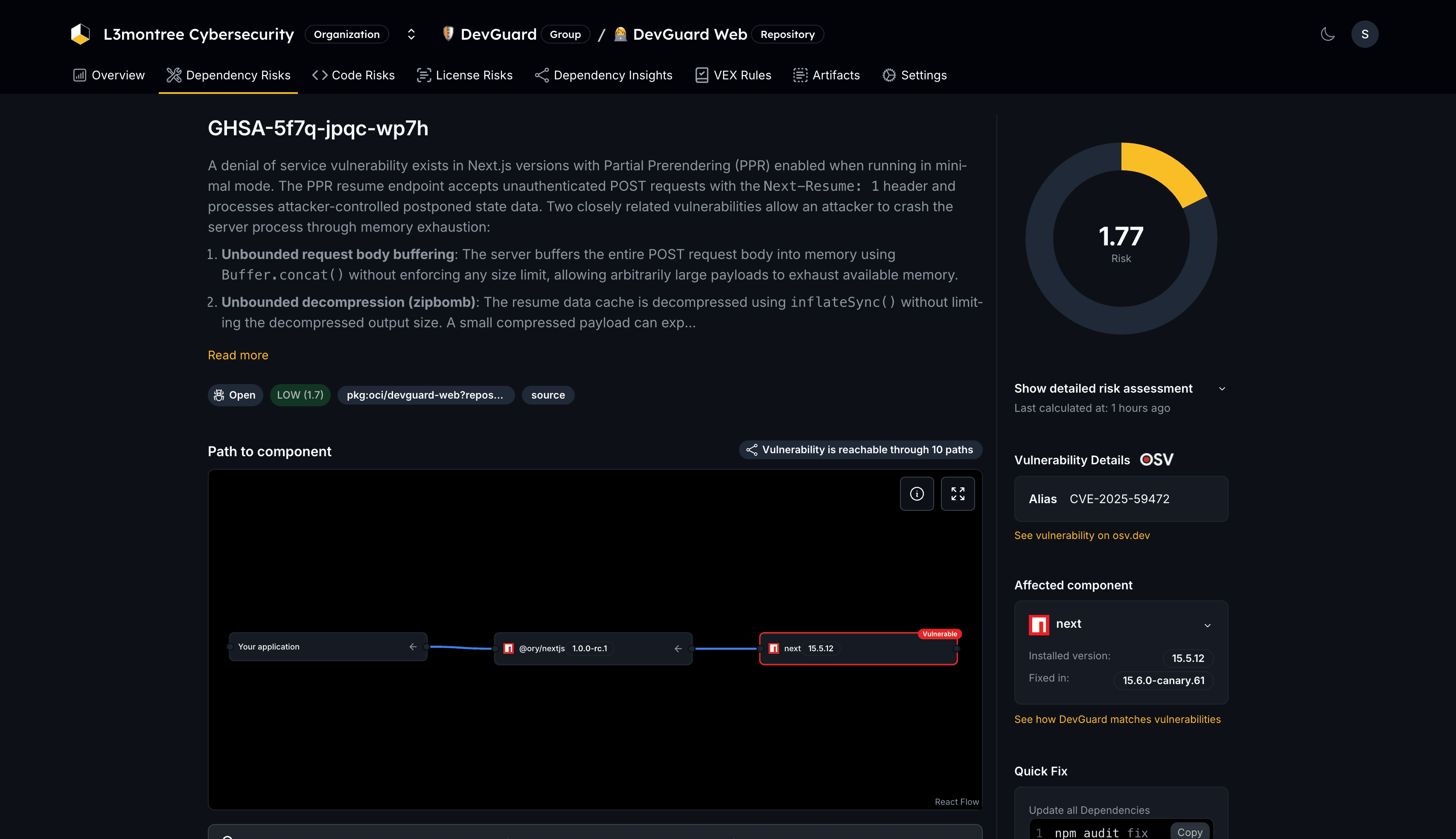This screenshot has height=839, width=1456.
Task: Expand the next affected component chevron
Action: (x=1207, y=625)
